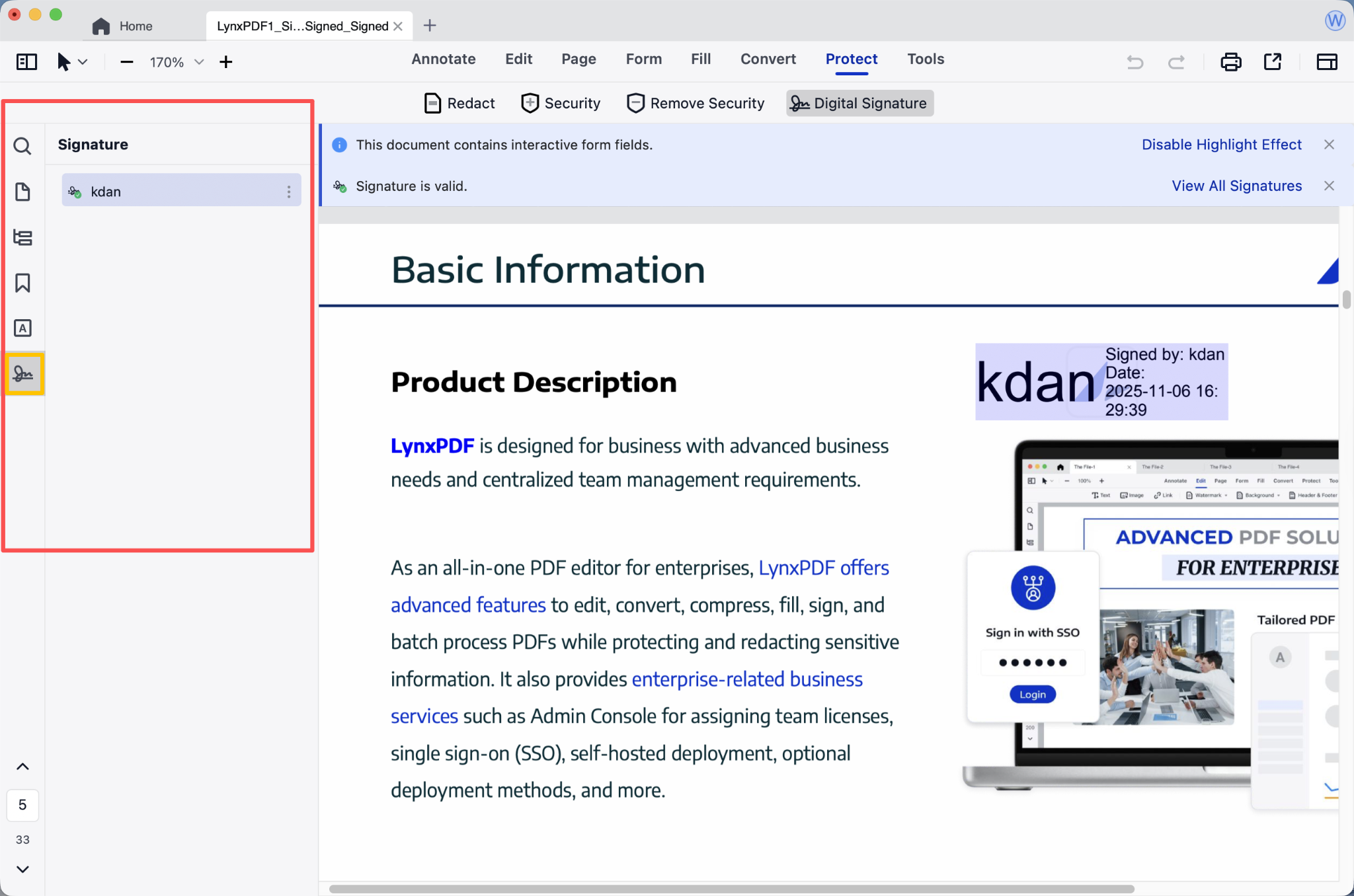1354x896 pixels.
Task: Click the horizontal scrollbar
Action: [731, 889]
